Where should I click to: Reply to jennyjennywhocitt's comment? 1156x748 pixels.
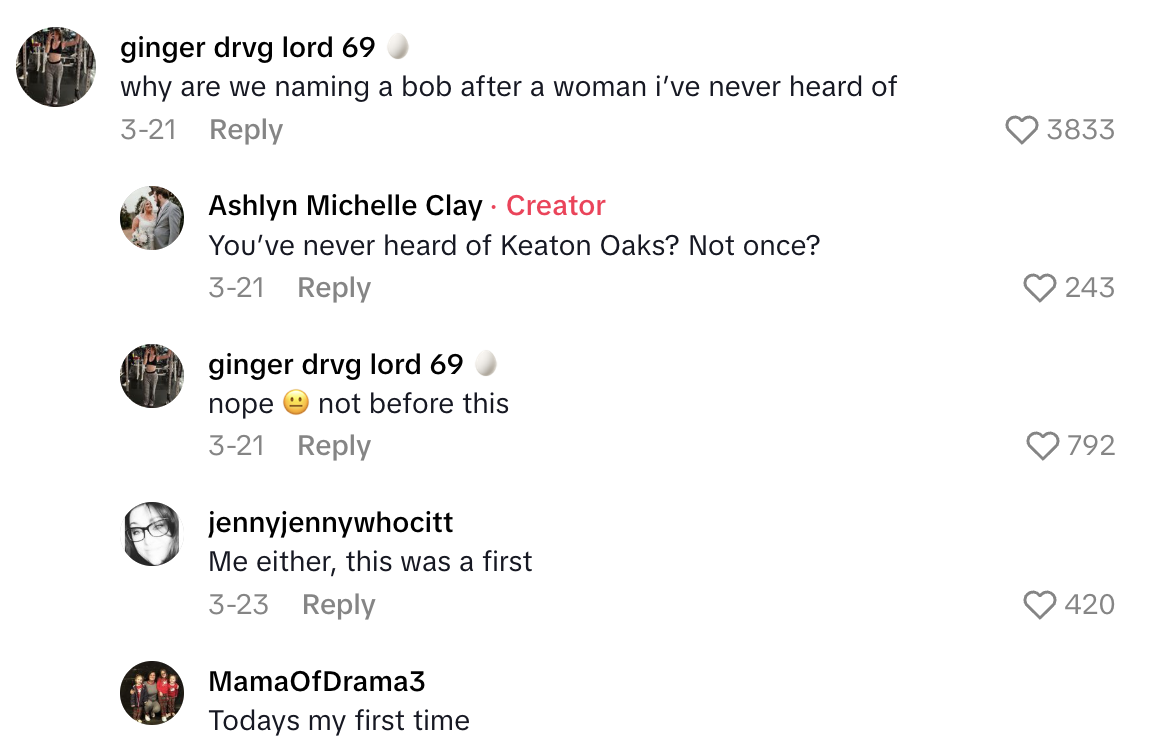pyautogui.click(x=339, y=605)
